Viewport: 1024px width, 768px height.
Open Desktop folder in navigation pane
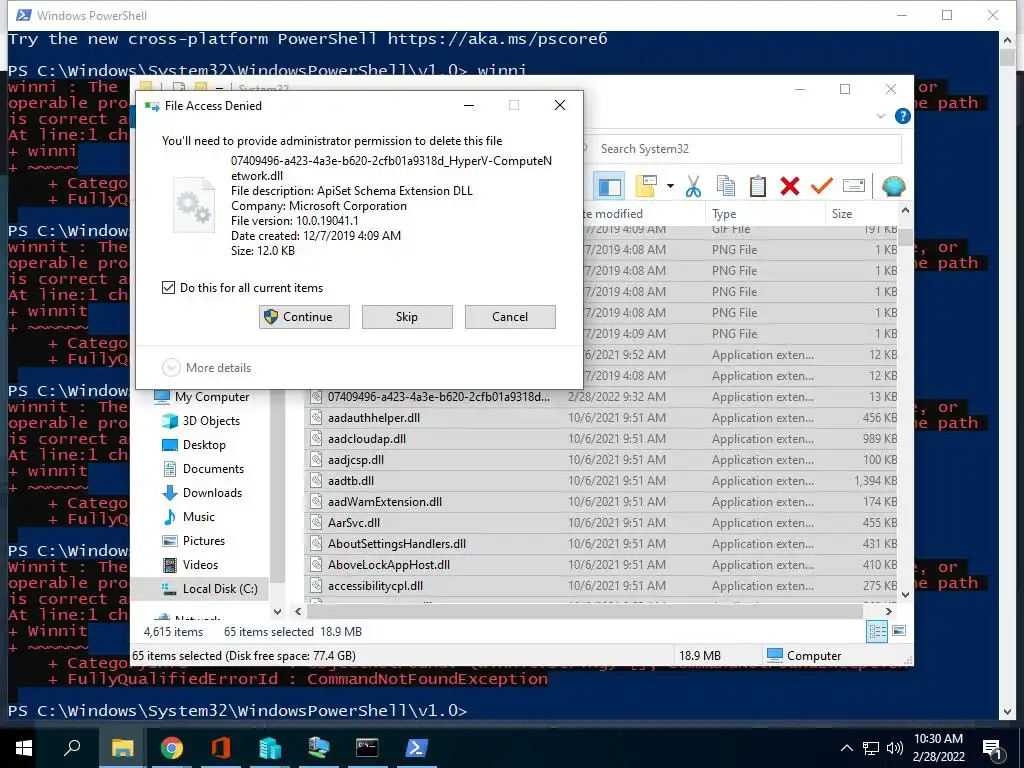point(194,445)
